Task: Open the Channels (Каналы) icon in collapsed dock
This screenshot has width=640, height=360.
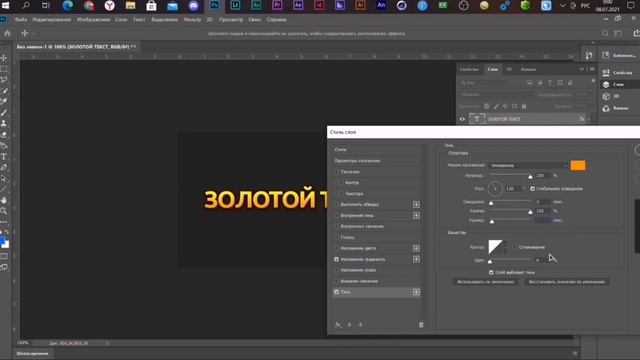Action: point(606,108)
